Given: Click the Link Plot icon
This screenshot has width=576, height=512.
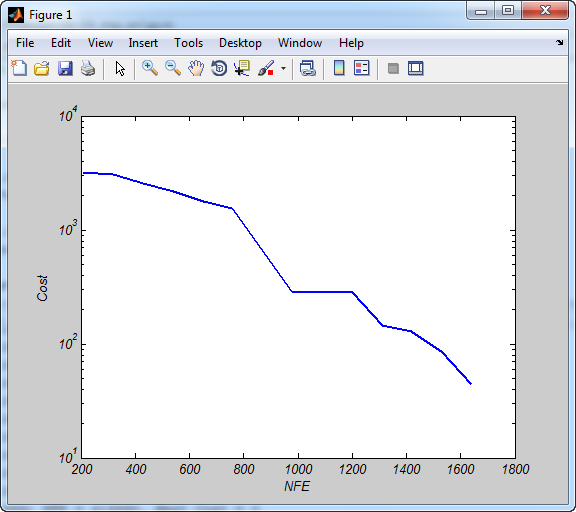Looking at the screenshot, I should coord(307,68).
